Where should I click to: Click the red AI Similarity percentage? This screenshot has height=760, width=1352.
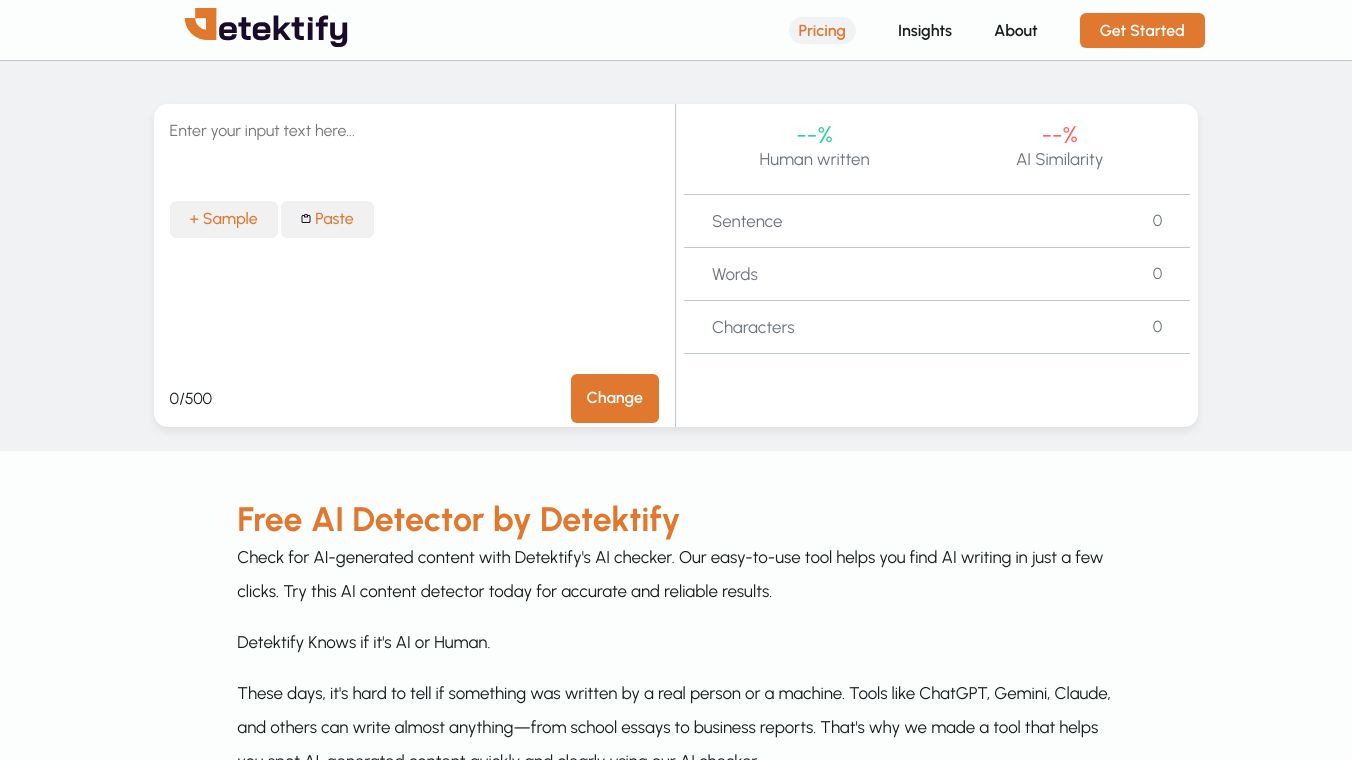pos(1059,135)
